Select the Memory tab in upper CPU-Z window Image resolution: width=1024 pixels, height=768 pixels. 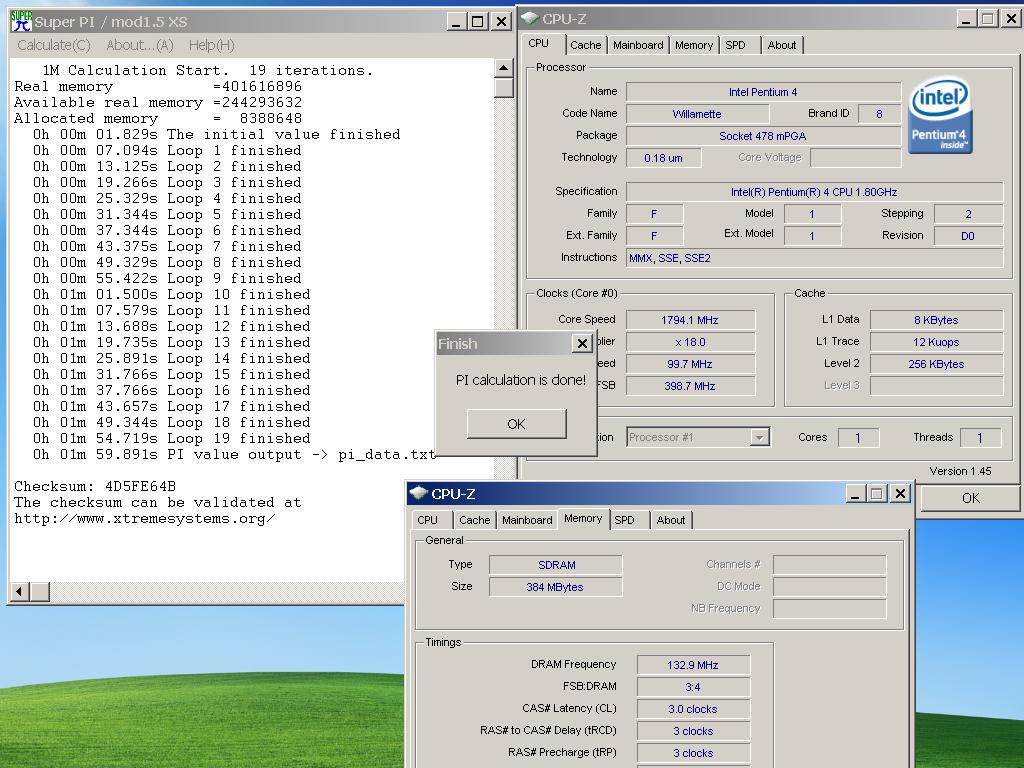point(694,45)
